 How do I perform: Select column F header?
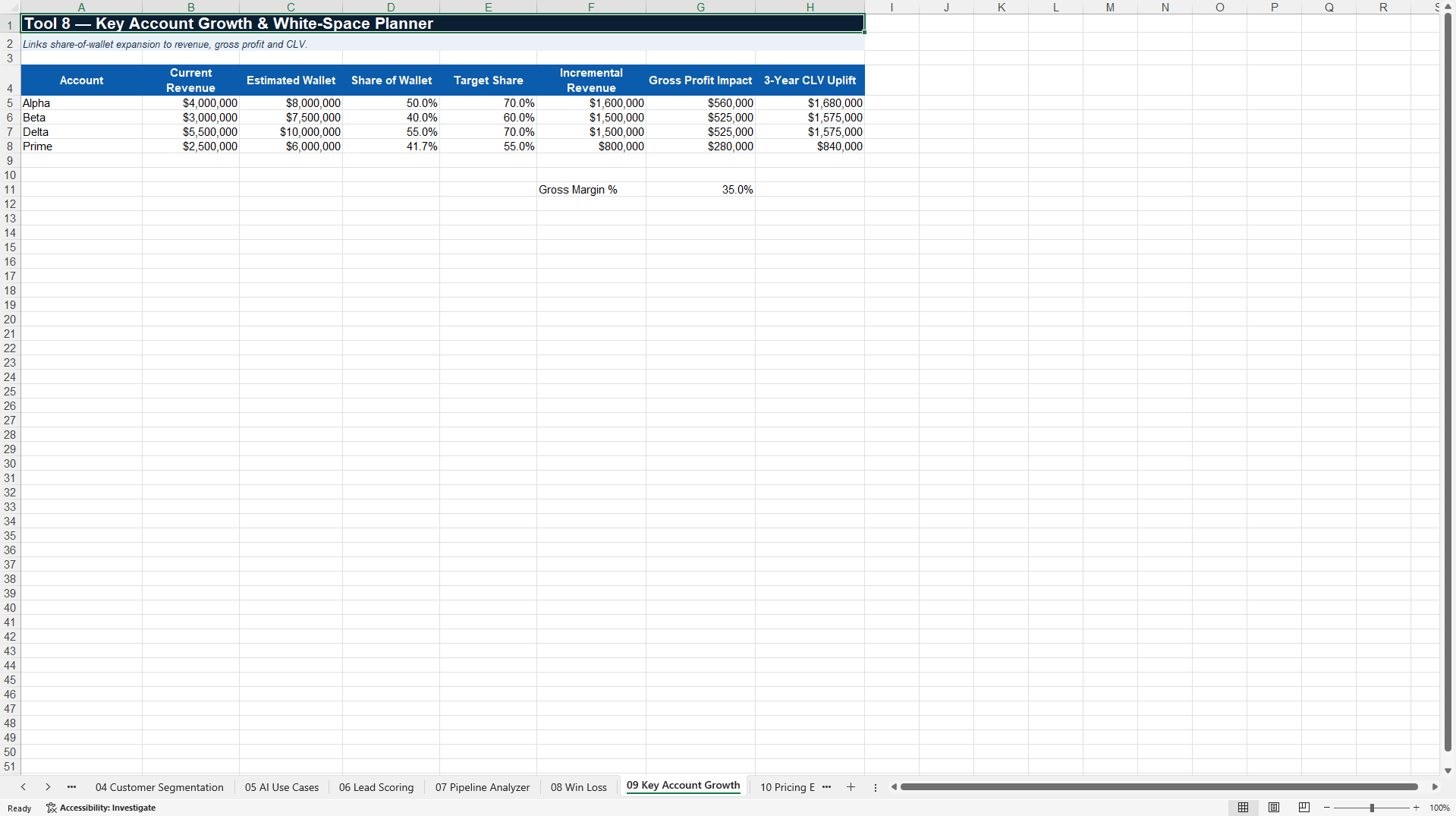coord(591,7)
